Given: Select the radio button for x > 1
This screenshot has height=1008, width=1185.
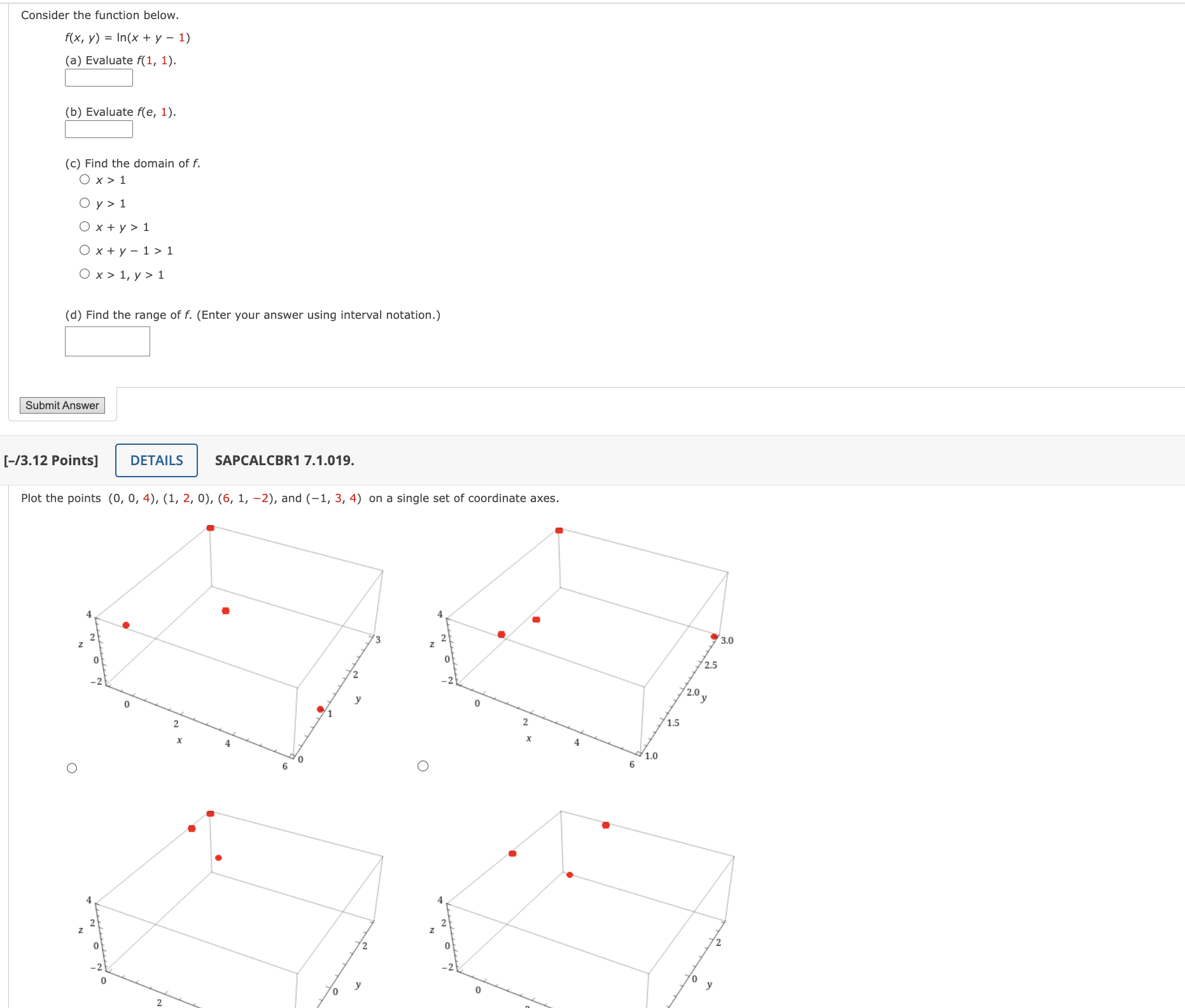Looking at the screenshot, I should [85, 179].
